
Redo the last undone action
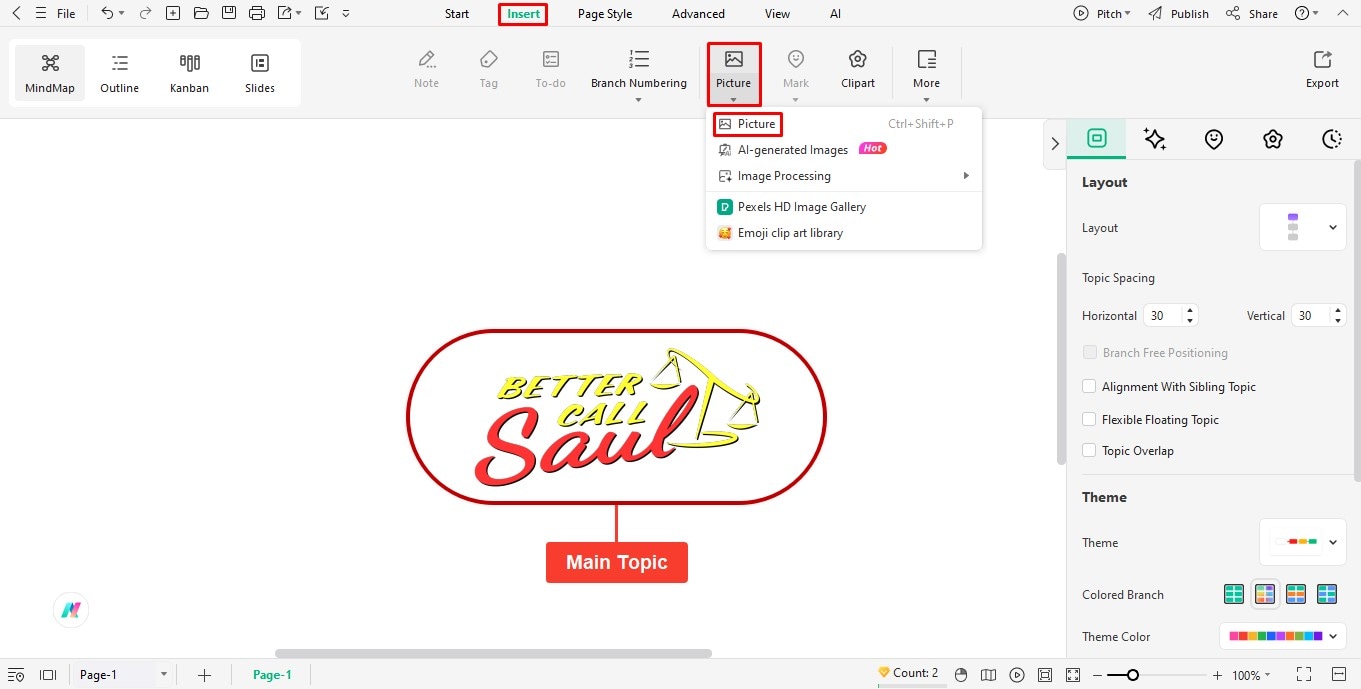(146, 14)
